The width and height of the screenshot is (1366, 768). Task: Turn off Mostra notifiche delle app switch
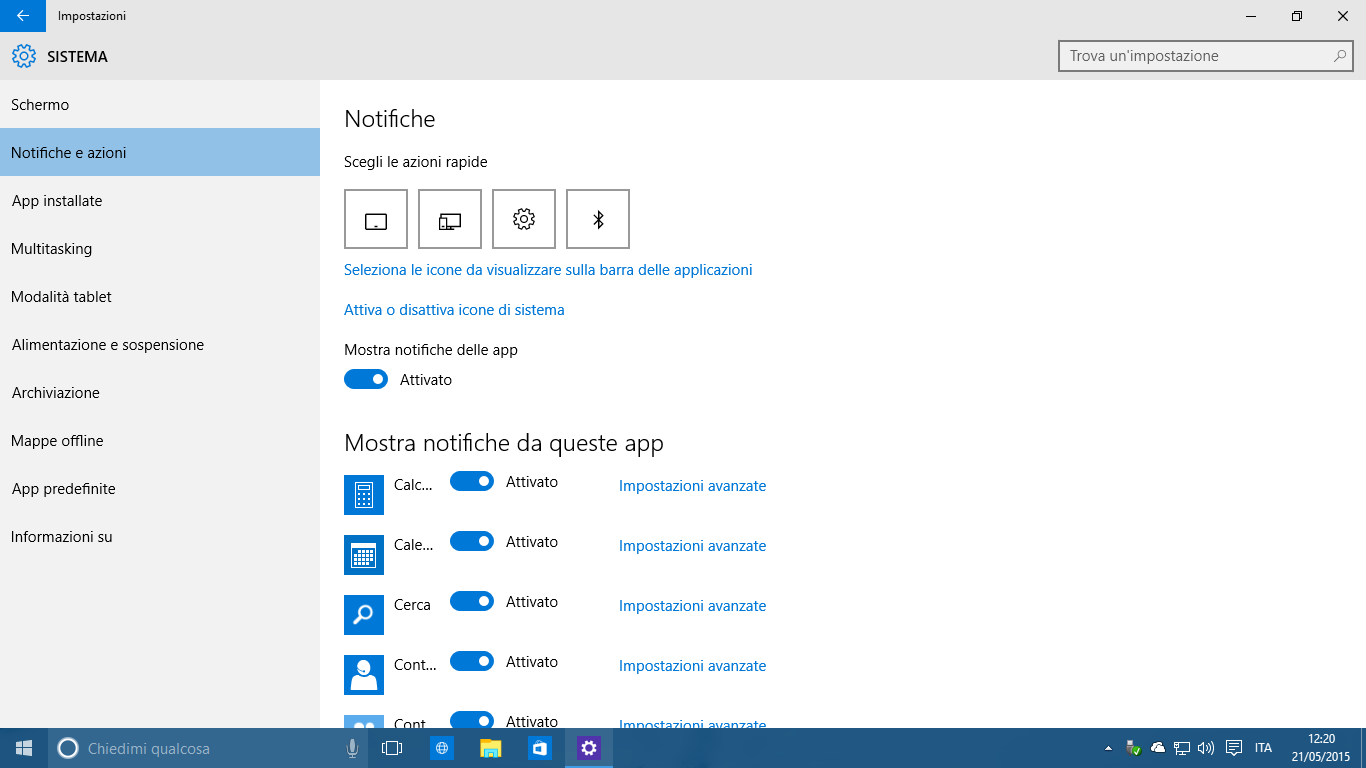pyautogui.click(x=366, y=380)
